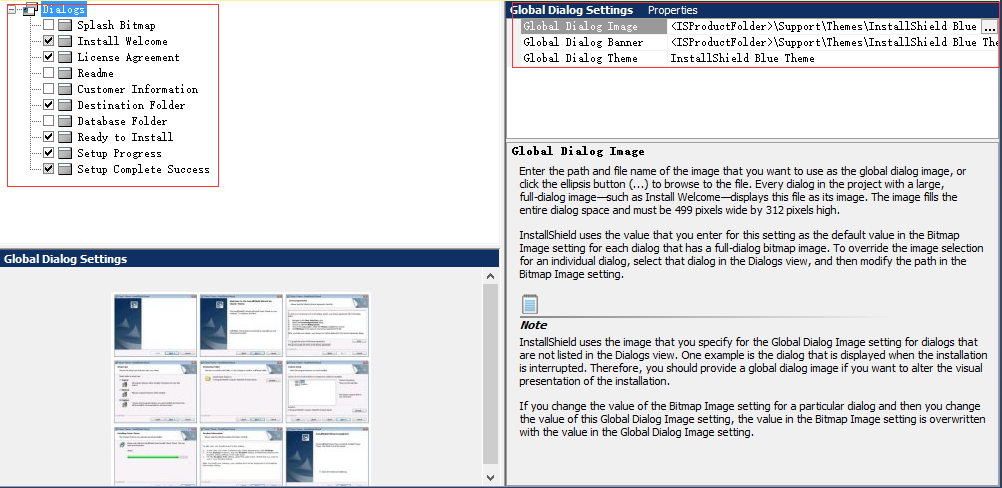Select the Install Welcome tree label
Viewport: 1002px width, 488px height.
pos(123,42)
